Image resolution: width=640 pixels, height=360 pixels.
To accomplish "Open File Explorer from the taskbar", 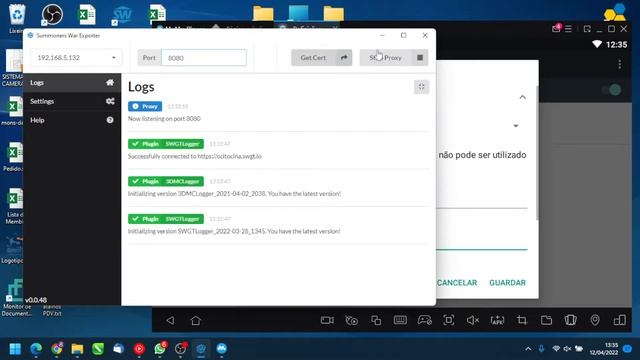I will pos(77,349).
